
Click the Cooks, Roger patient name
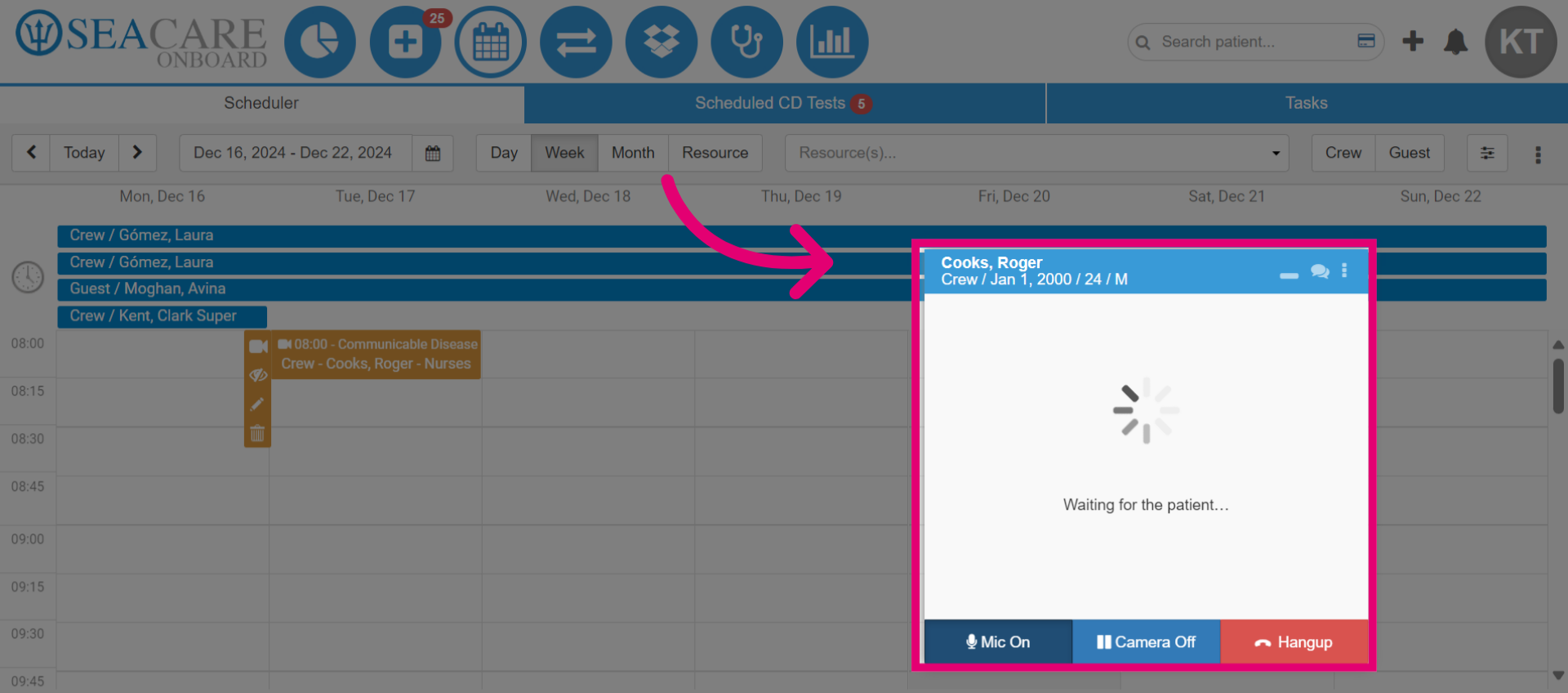pos(991,262)
